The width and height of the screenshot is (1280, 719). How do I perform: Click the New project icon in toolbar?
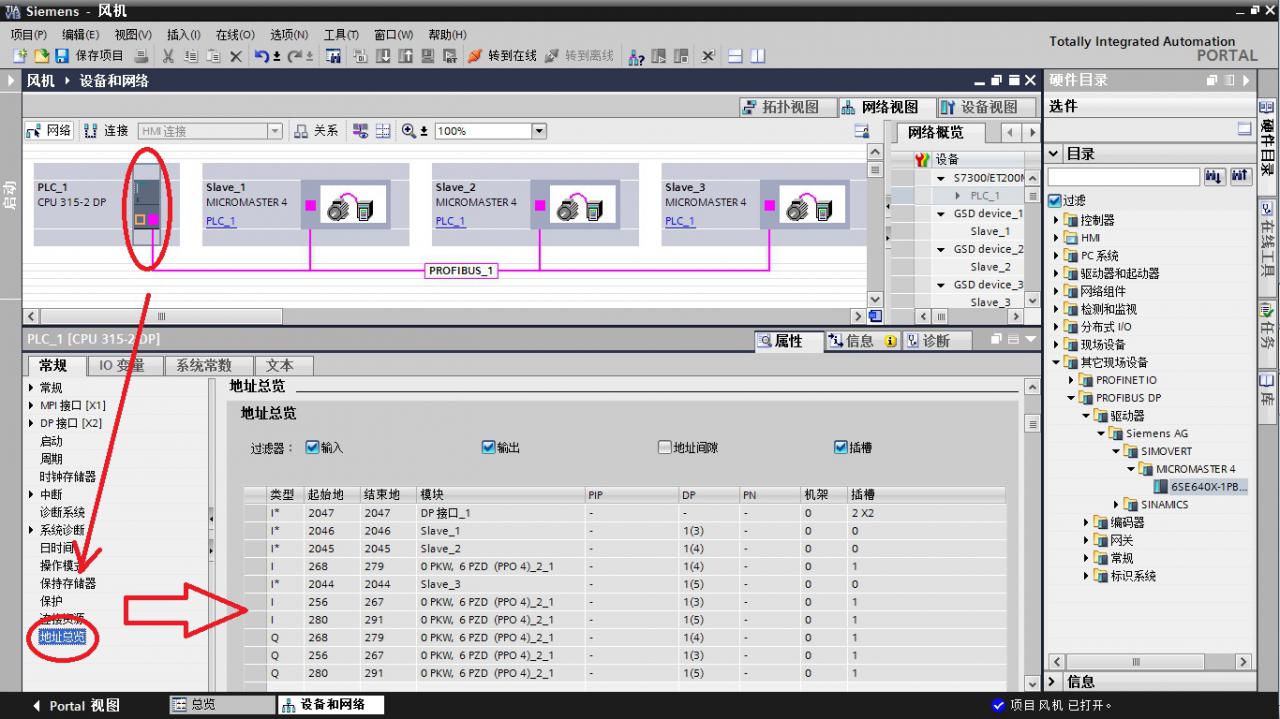(x=20, y=56)
